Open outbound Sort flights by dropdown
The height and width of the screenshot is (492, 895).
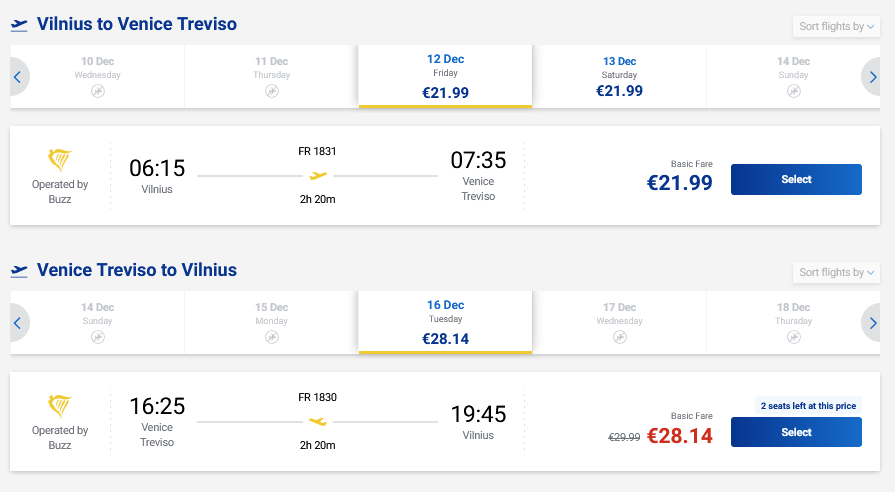(x=835, y=26)
